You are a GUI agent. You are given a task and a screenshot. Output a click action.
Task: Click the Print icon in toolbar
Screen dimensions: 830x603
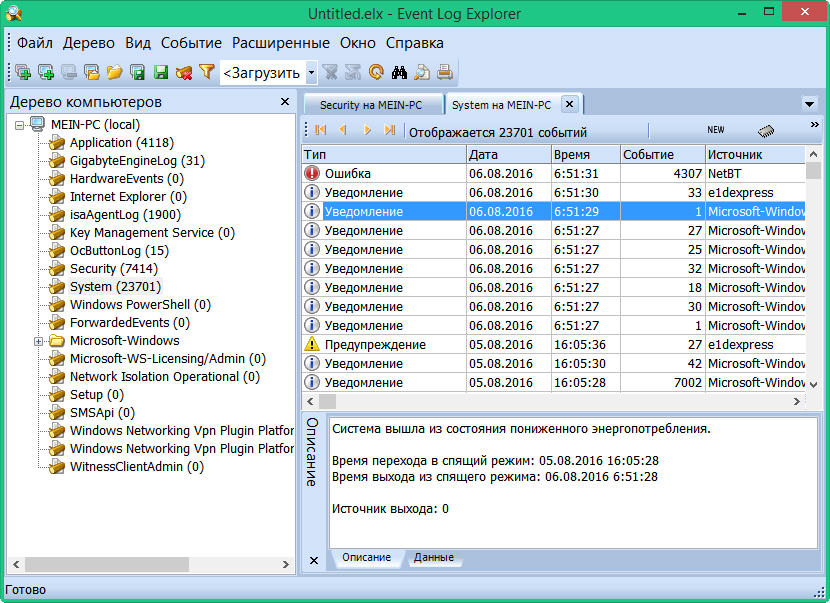[x=444, y=72]
